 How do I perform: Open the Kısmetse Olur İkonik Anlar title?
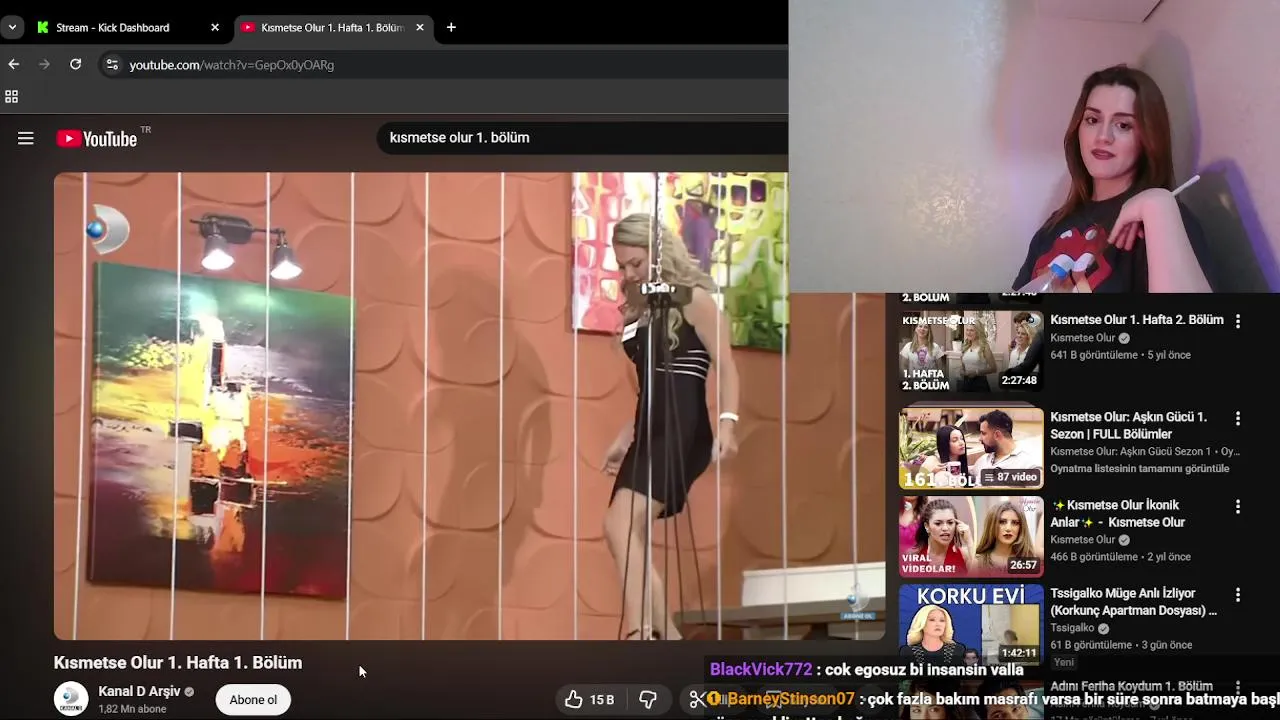[1117, 513]
